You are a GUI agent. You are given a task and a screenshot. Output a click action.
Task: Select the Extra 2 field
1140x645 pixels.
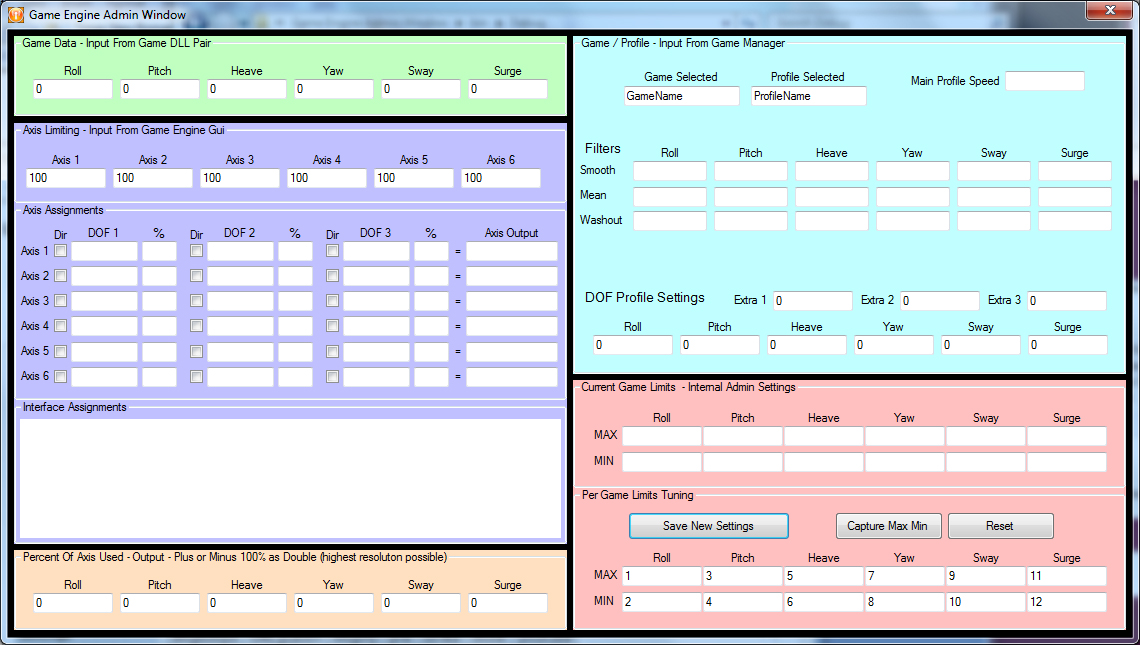click(x=939, y=301)
